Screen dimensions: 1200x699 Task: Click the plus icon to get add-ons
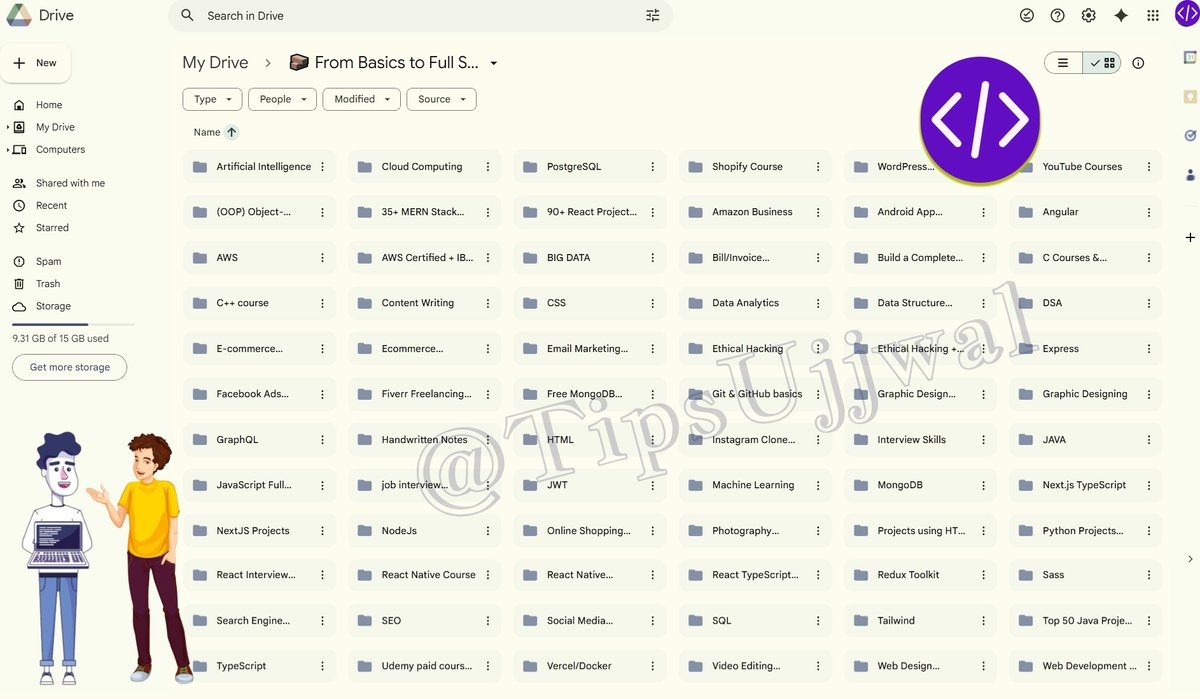click(x=1190, y=237)
